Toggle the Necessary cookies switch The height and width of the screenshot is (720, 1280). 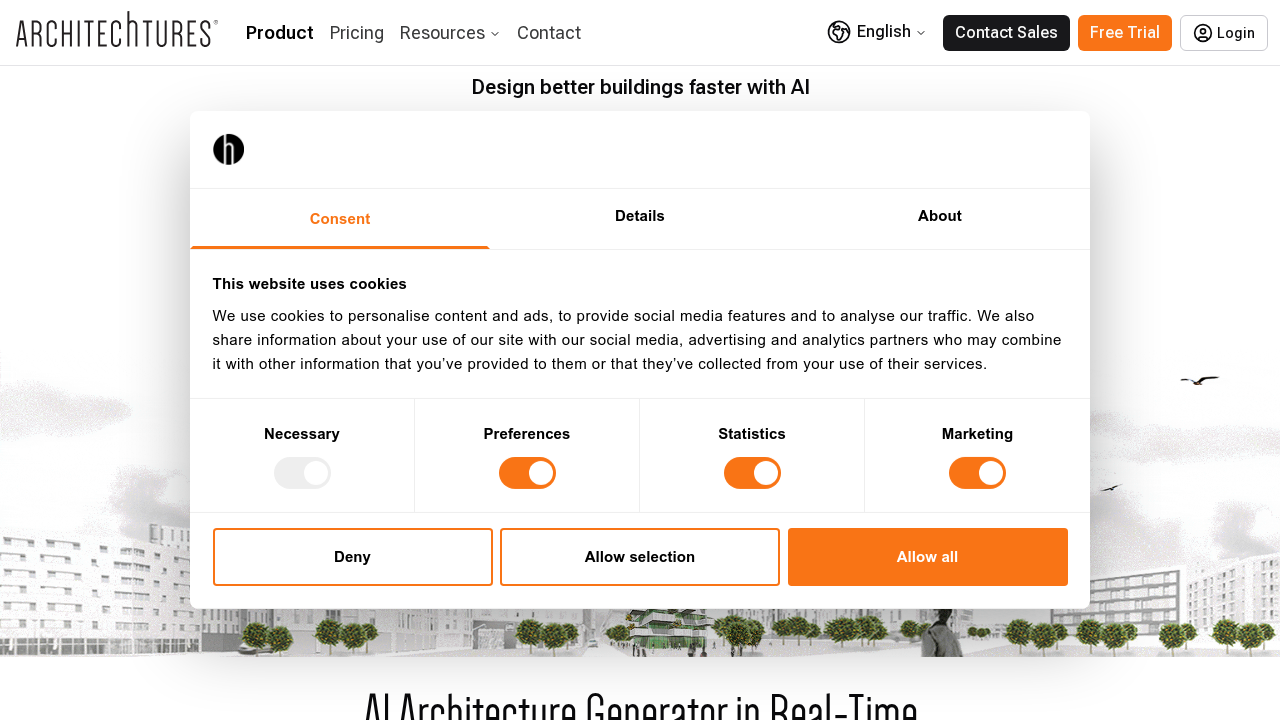(302, 472)
